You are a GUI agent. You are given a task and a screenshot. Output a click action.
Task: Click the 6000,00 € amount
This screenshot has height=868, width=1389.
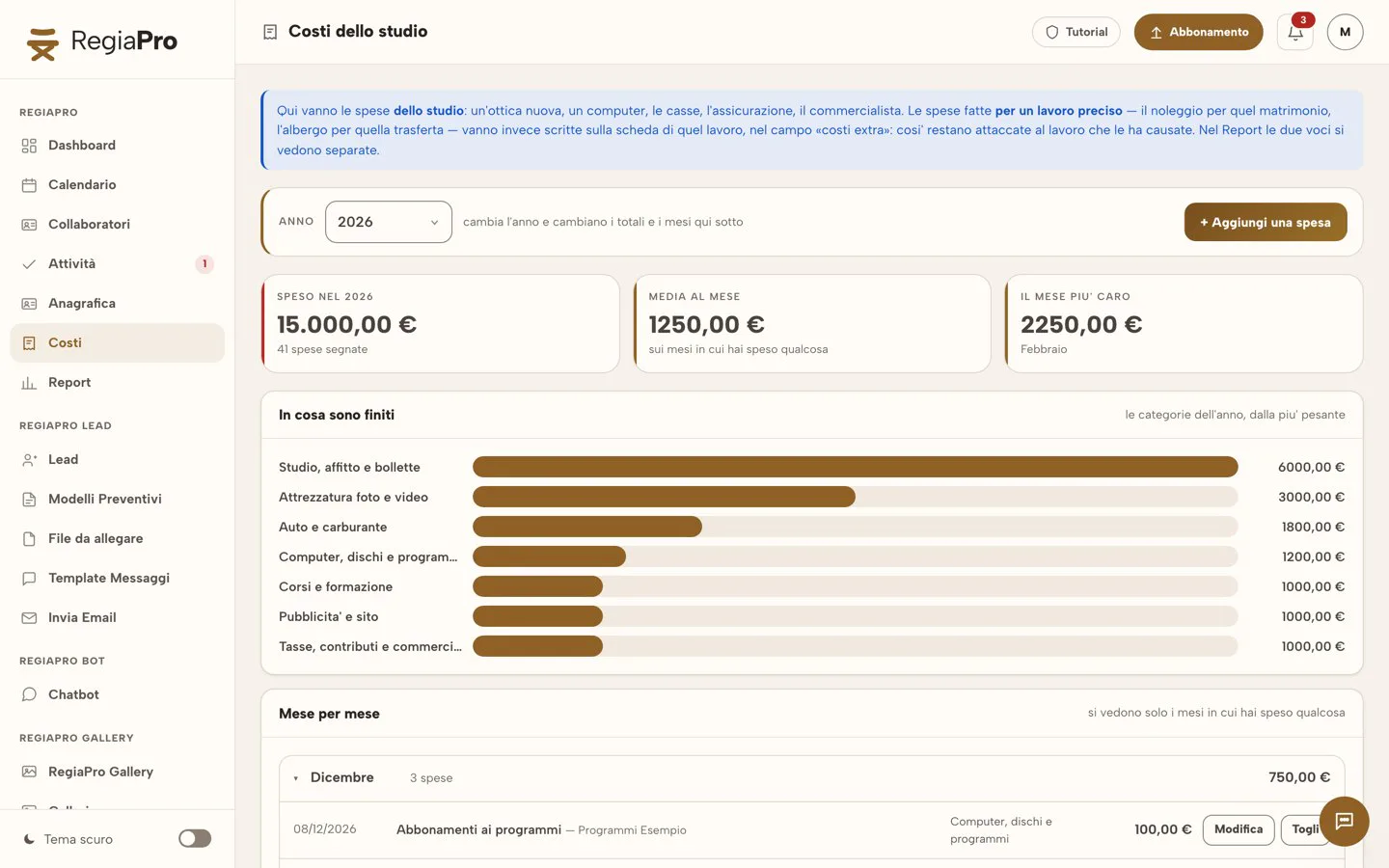1311,467
